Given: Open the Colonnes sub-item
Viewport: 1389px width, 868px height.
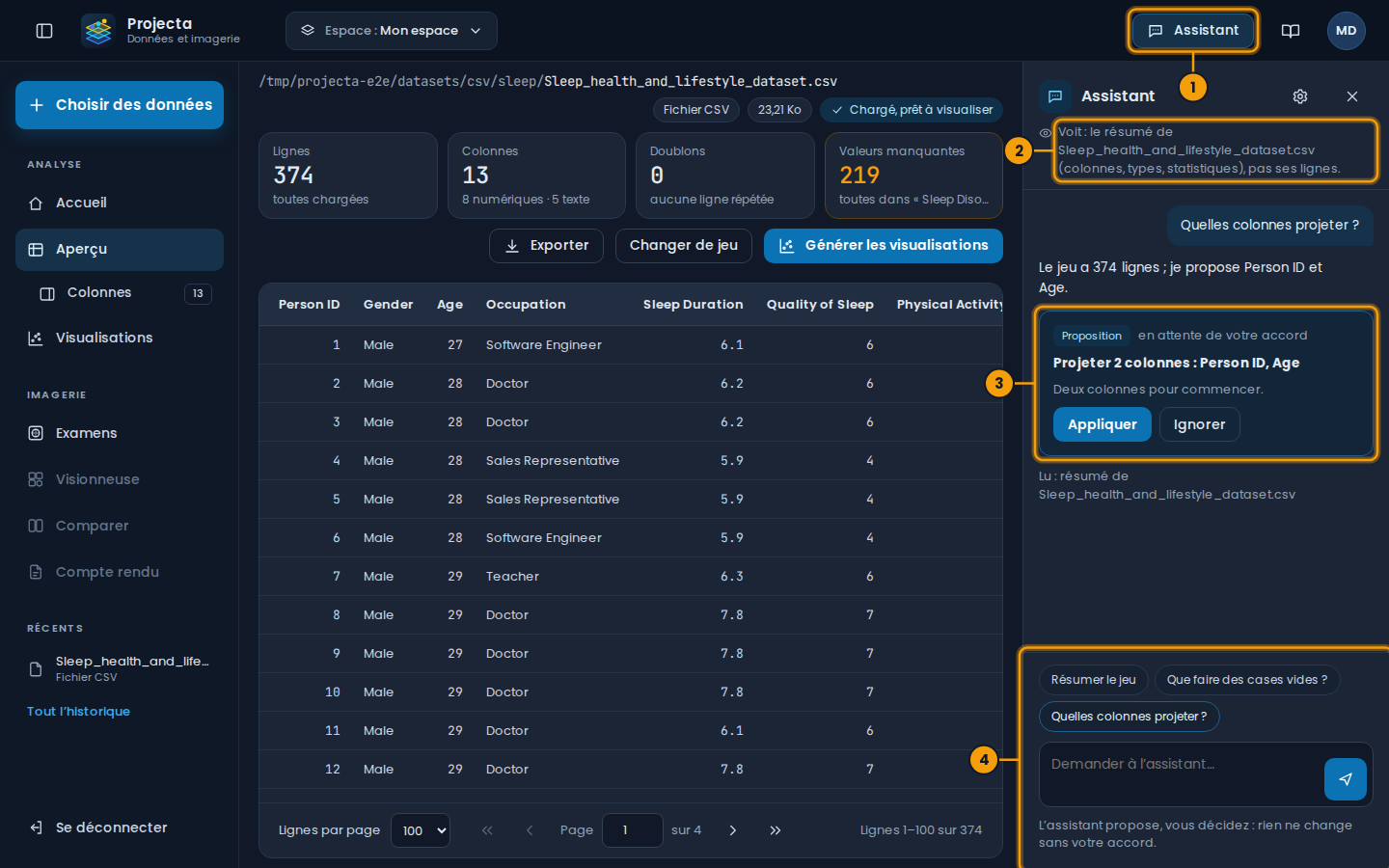Looking at the screenshot, I should coord(125,293).
